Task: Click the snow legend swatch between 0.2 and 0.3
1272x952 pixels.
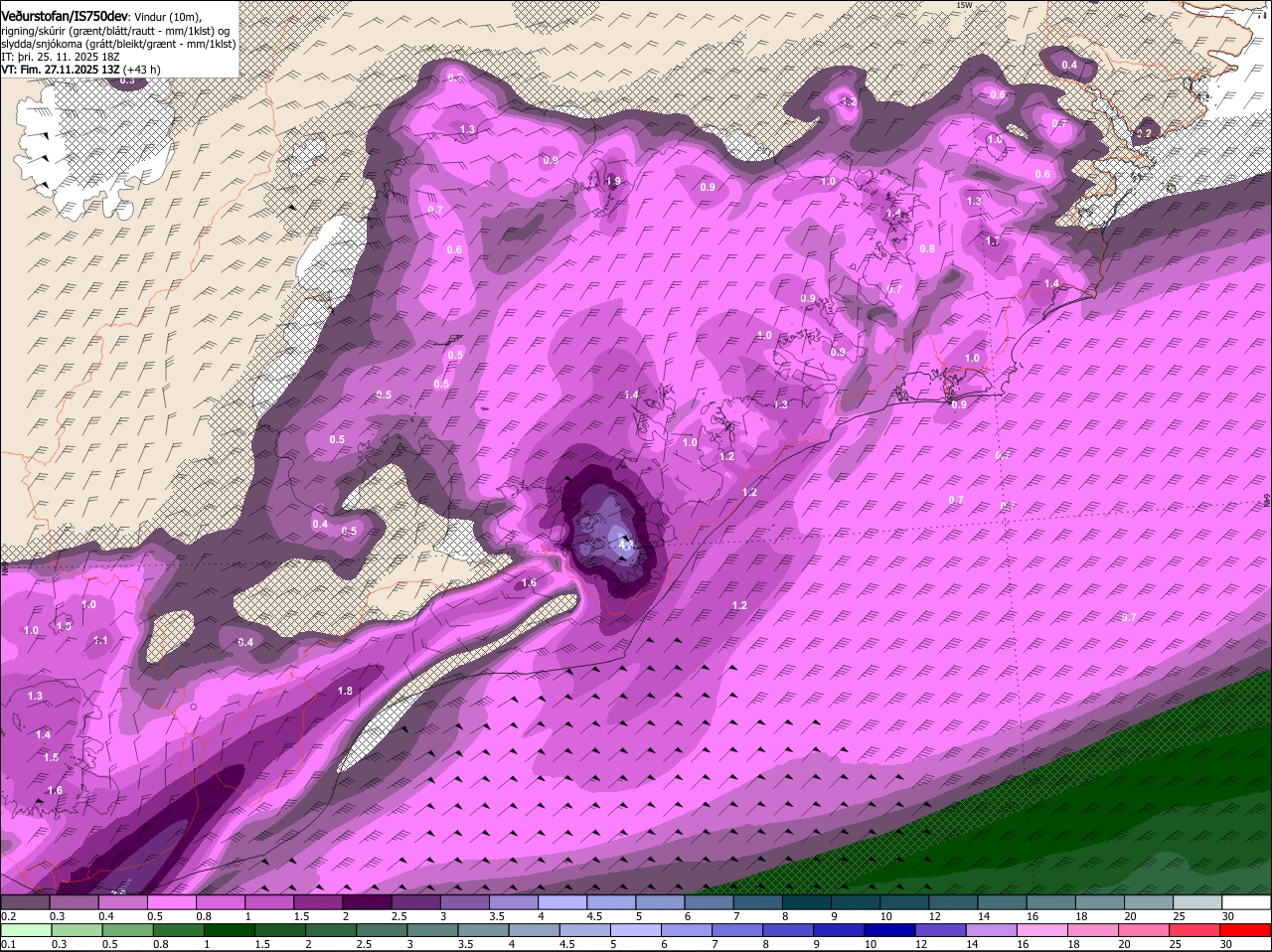Action: coord(26,902)
